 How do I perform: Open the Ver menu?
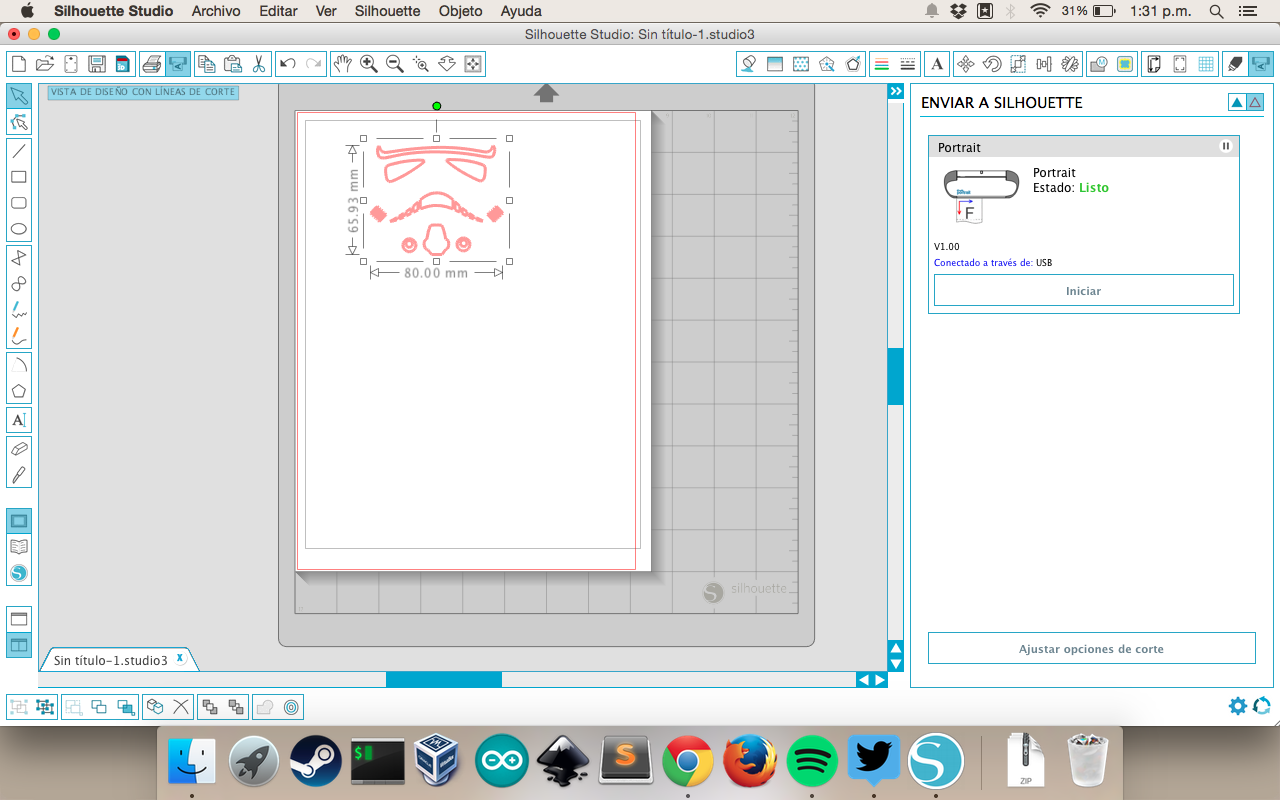click(325, 11)
